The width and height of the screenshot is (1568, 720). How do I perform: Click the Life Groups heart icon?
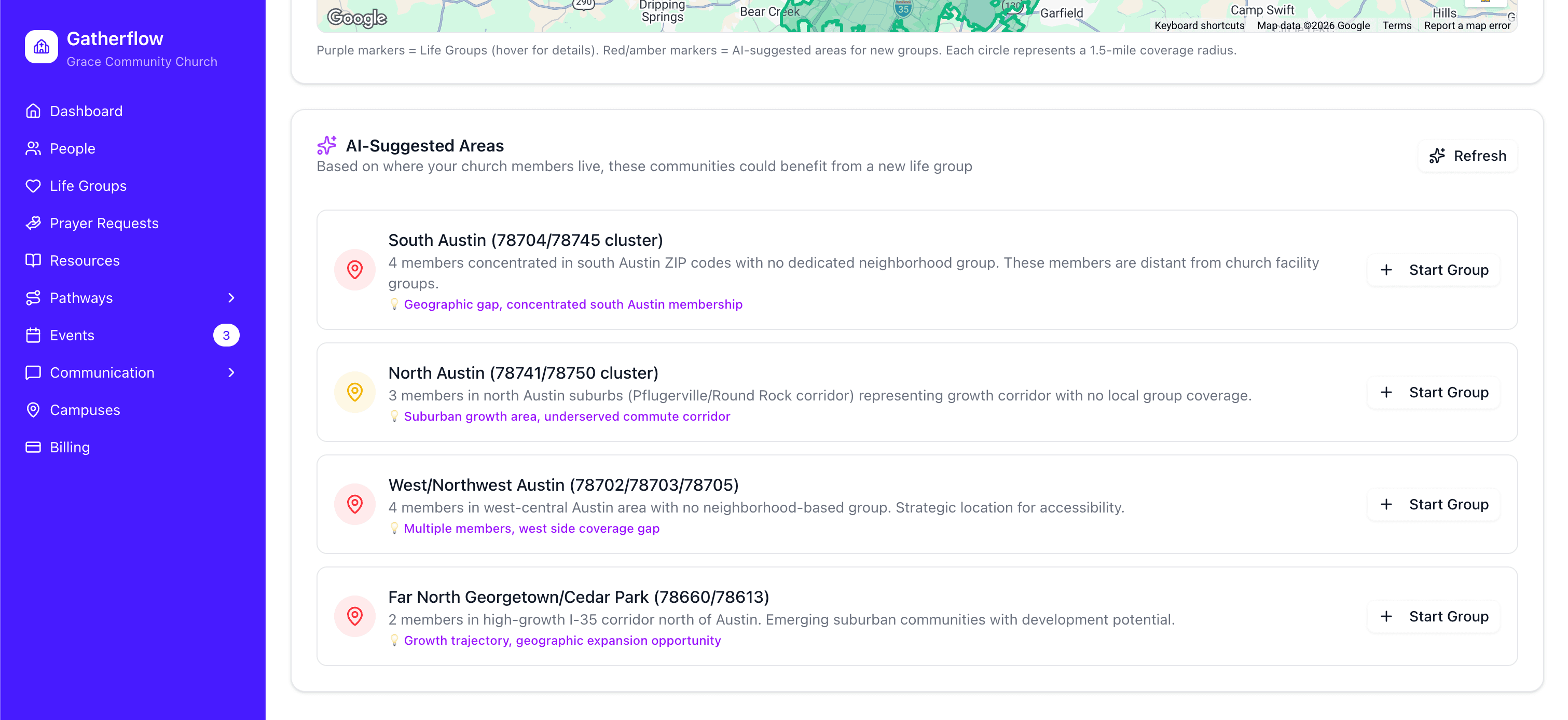tap(34, 186)
